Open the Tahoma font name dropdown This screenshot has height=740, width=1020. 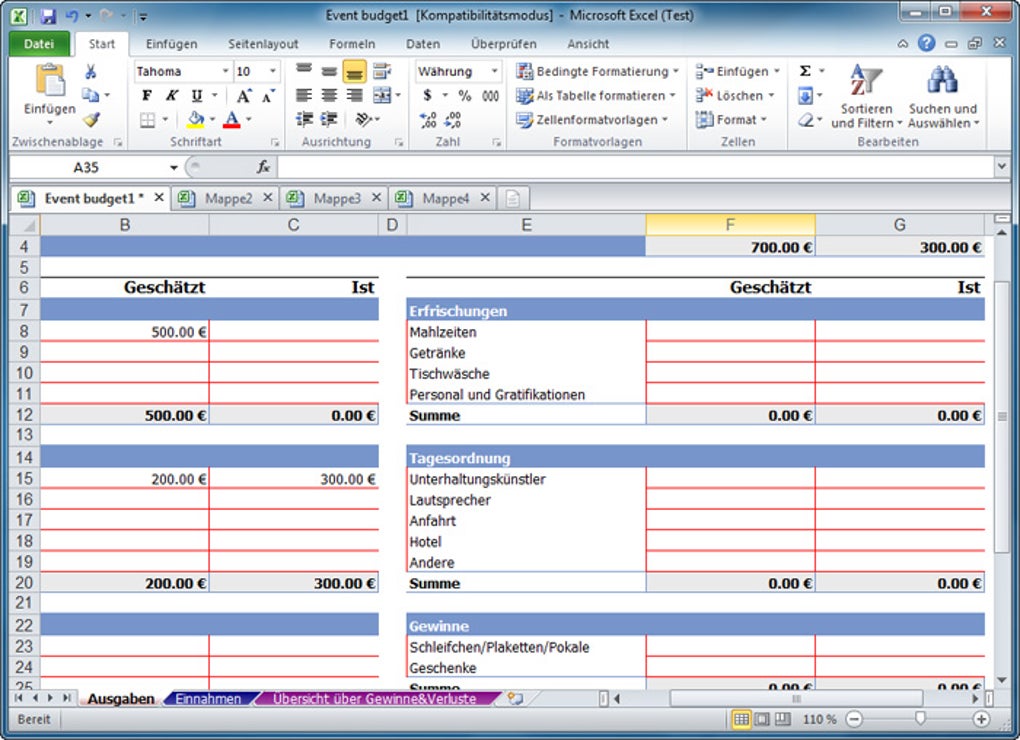click(x=225, y=71)
